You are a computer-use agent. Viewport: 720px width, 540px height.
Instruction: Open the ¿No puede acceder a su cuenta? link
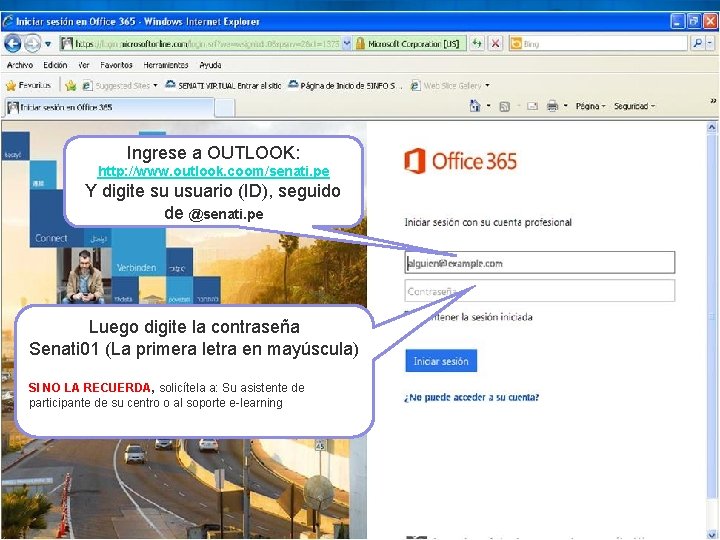coord(471,397)
